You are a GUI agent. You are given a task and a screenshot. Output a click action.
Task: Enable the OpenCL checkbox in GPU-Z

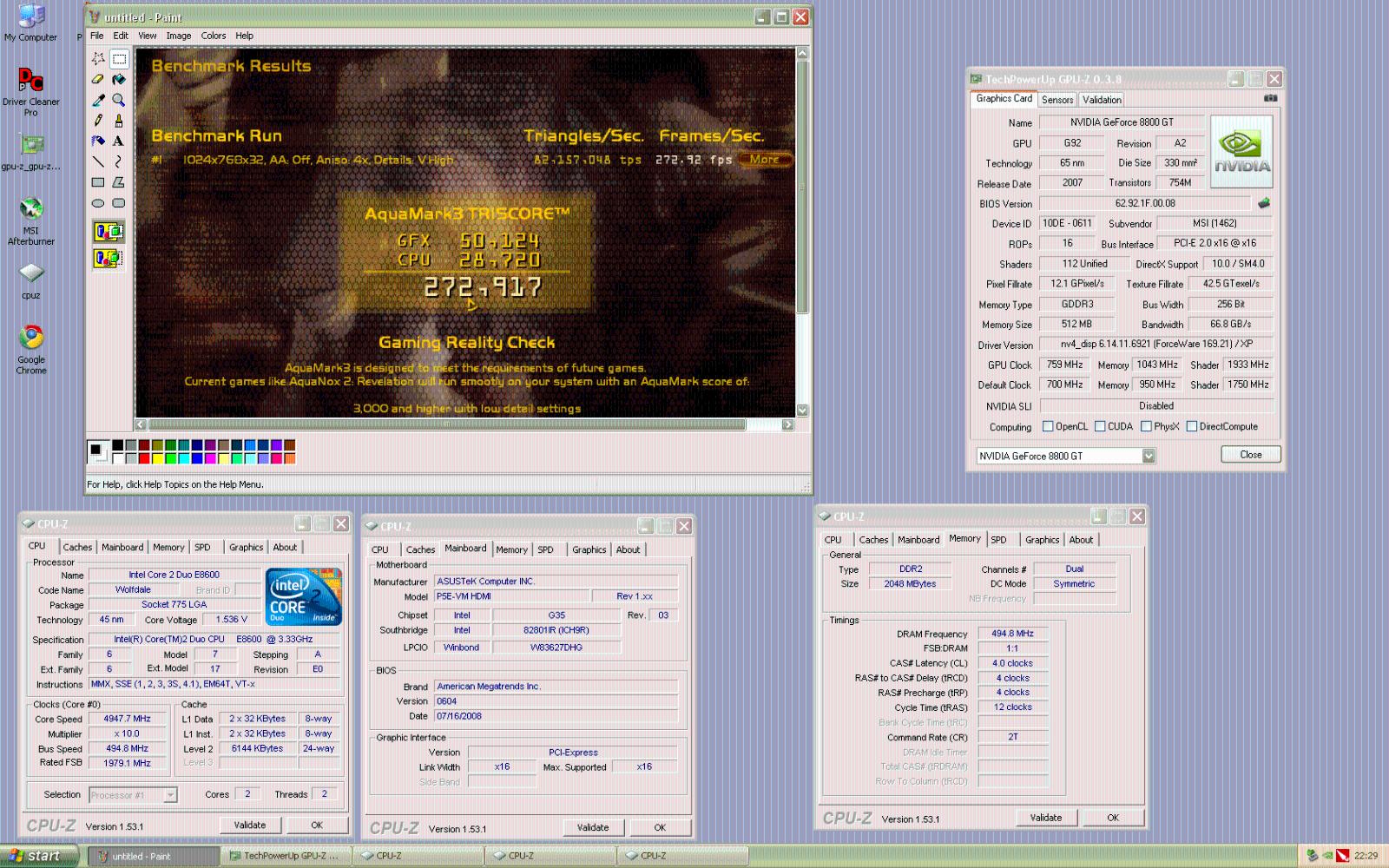click(1048, 426)
